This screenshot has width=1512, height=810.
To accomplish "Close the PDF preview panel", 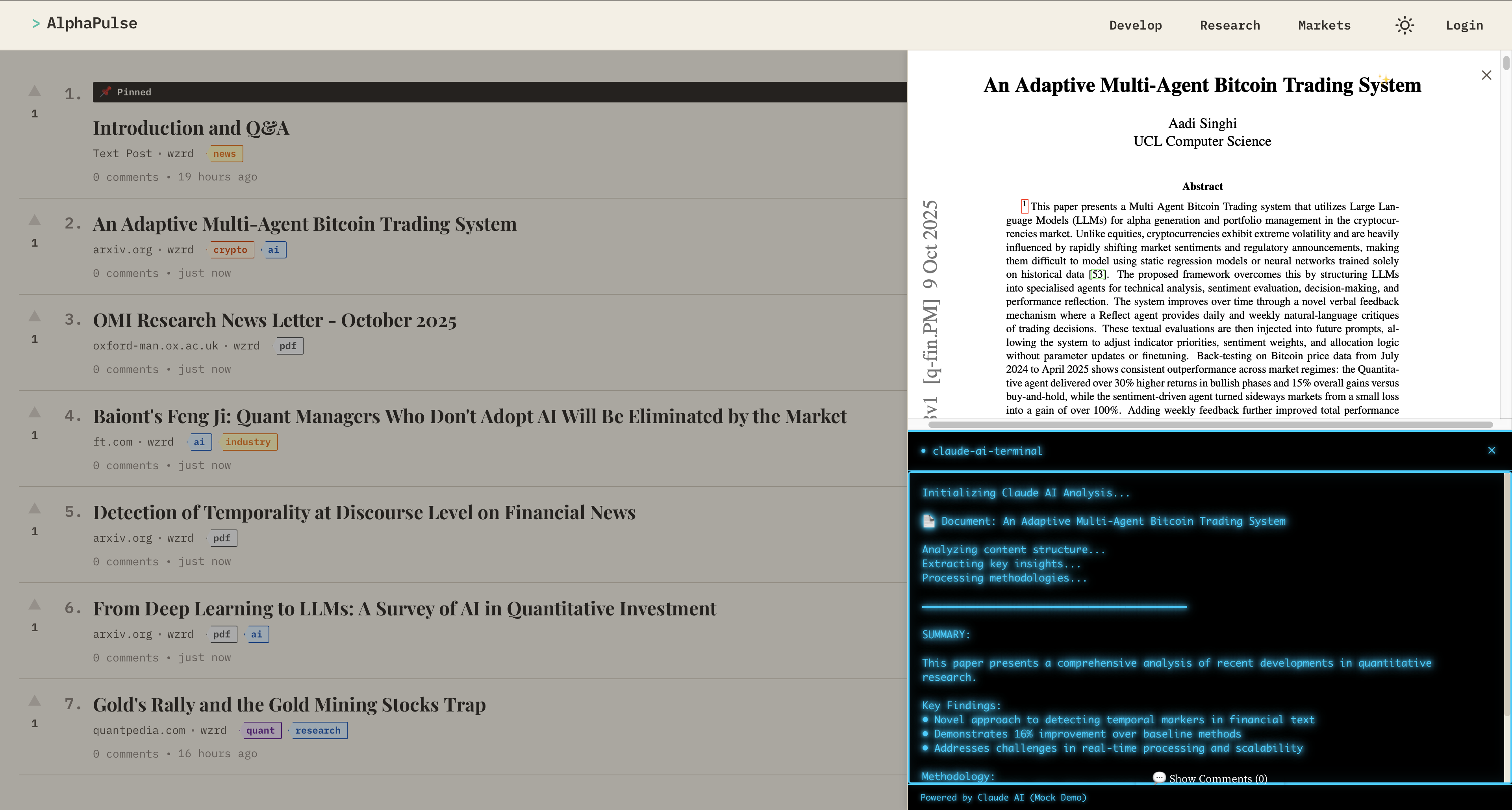I will (x=1486, y=75).
